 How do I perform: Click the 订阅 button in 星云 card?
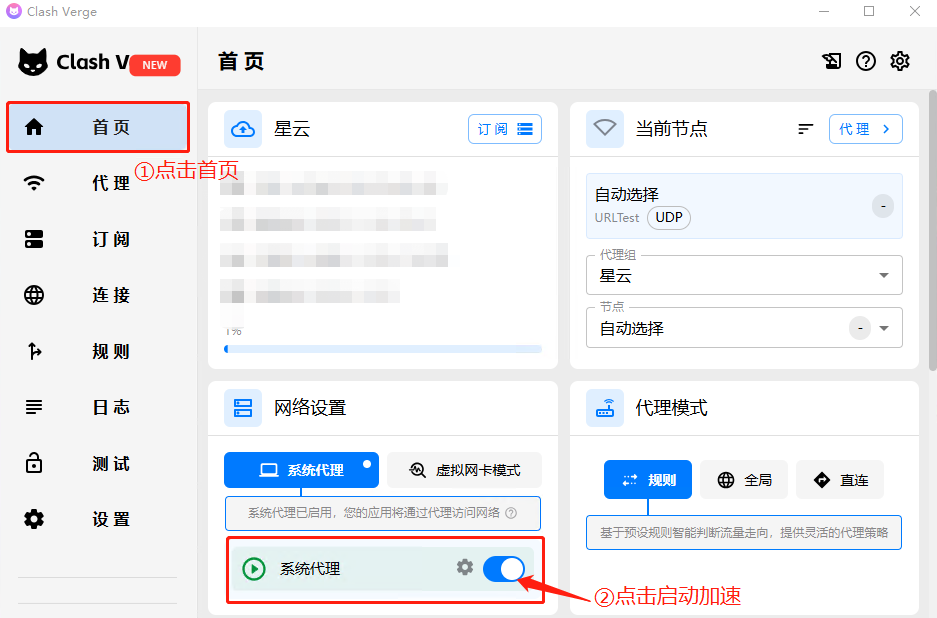505,129
